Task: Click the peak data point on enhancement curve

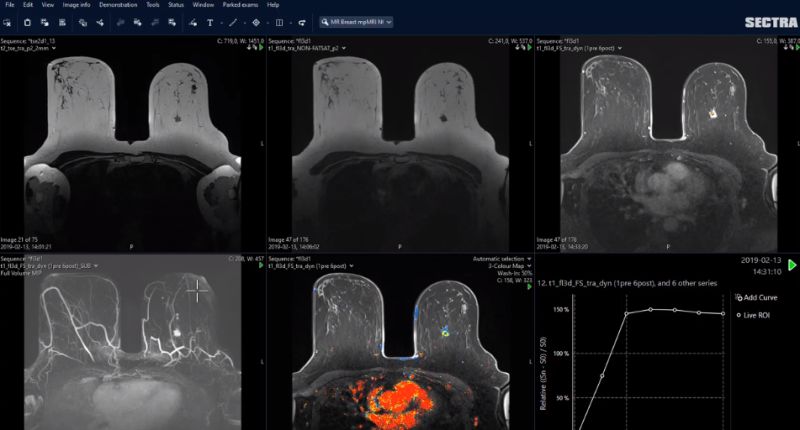Action: click(651, 309)
